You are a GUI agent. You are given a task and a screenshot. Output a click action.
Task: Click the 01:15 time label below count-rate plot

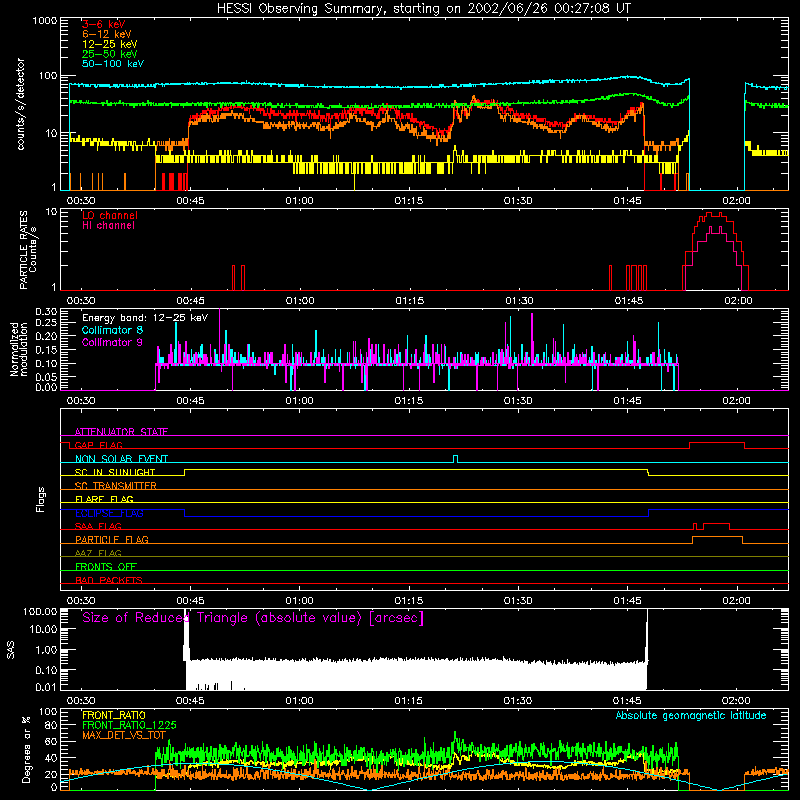pyautogui.click(x=409, y=201)
